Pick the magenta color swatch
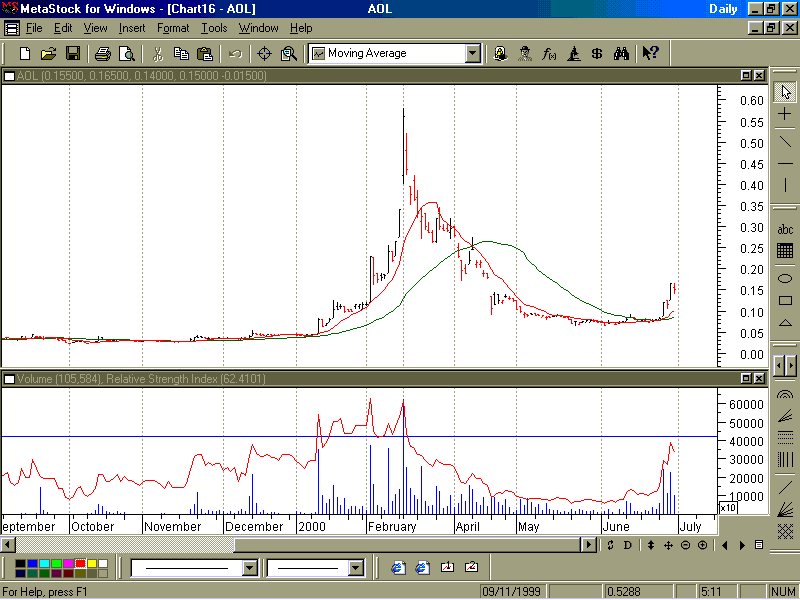 [x=68, y=563]
